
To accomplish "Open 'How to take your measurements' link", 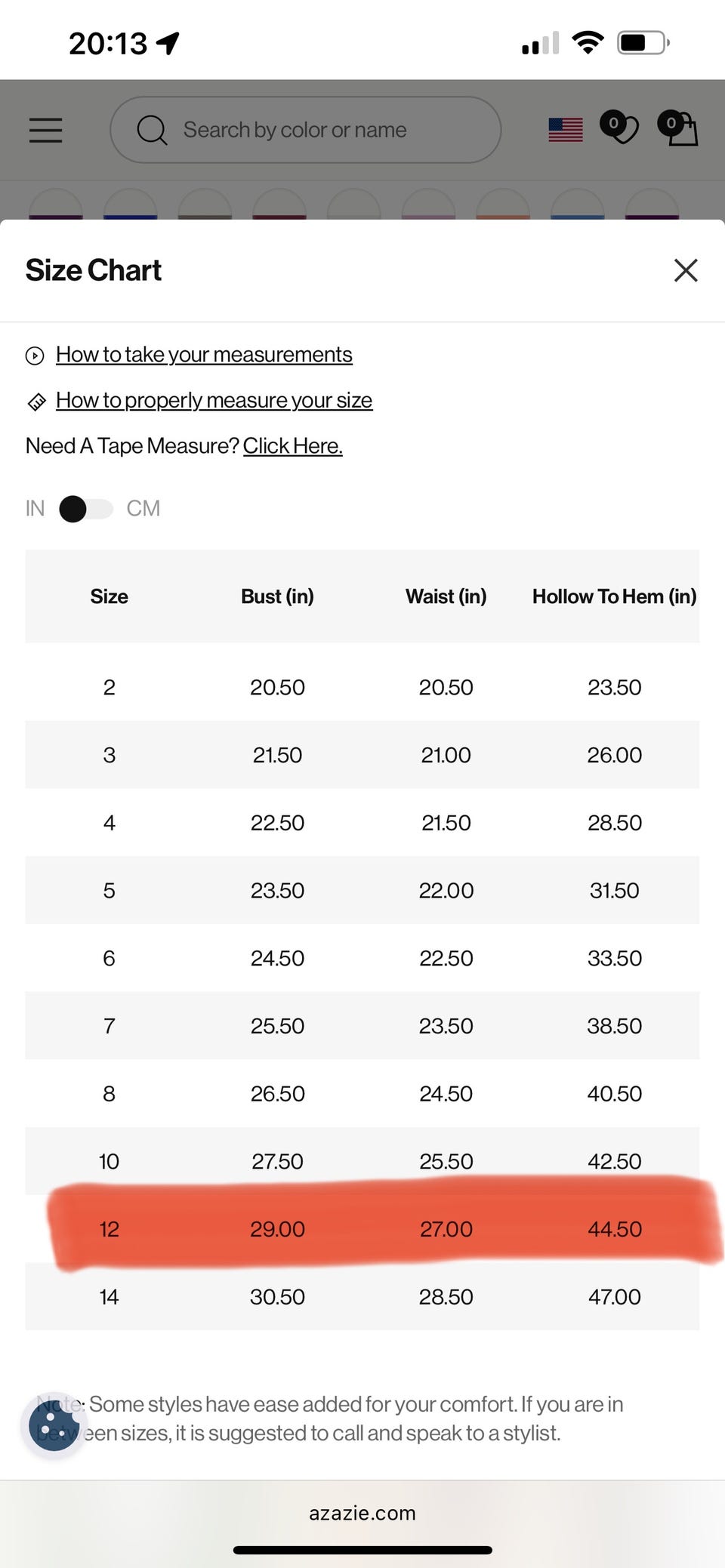I will point(204,355).
